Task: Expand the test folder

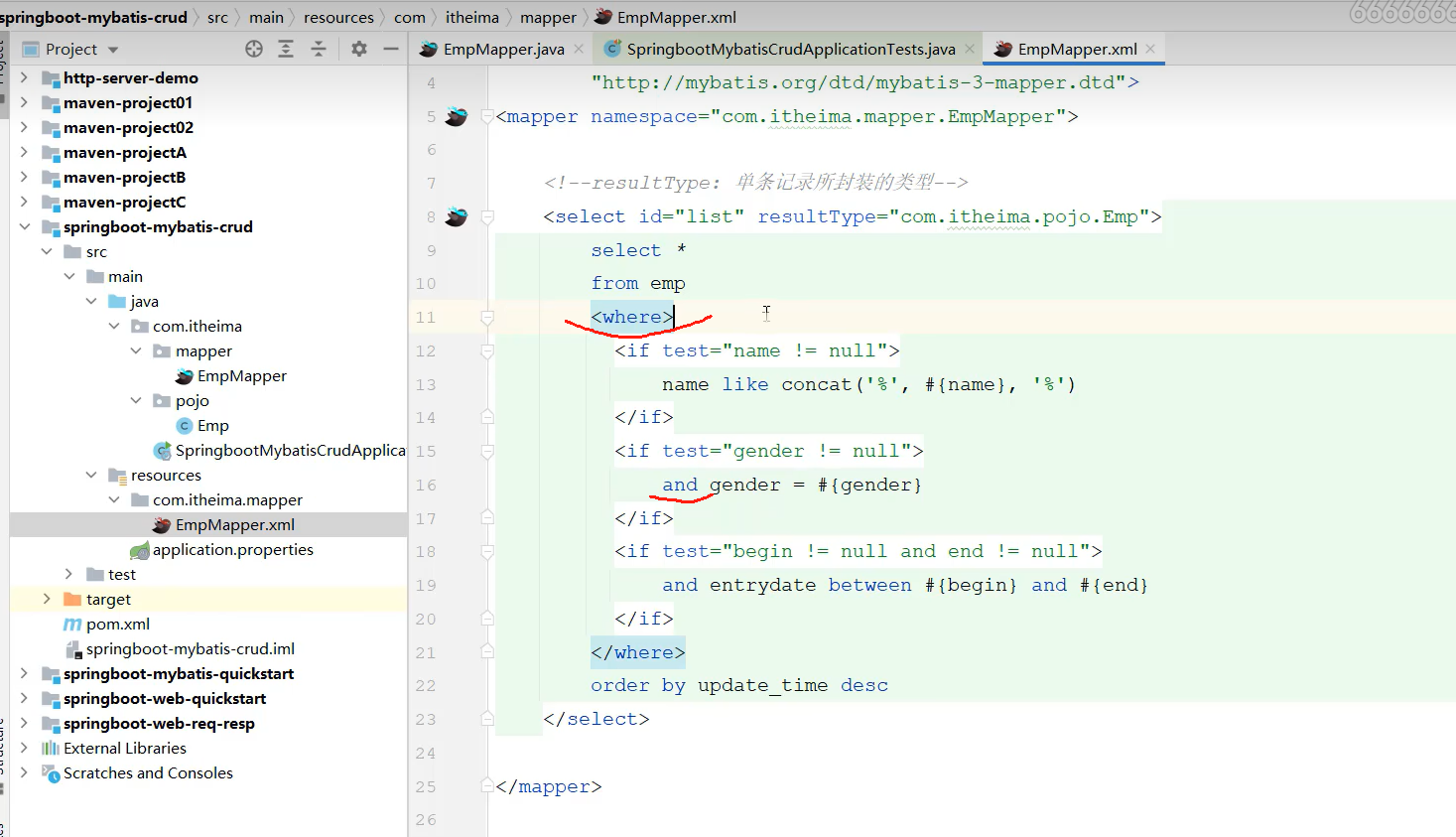Action: pos(68,574)
